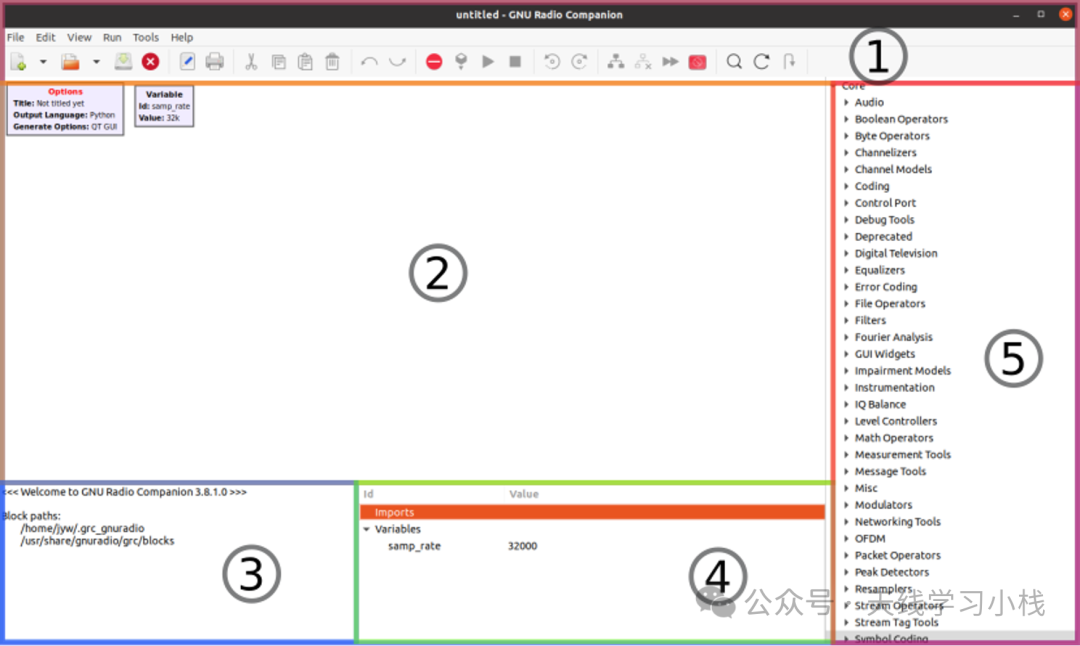
Task: Select Deprecated in block tree
Action: [x=883, y=236]
